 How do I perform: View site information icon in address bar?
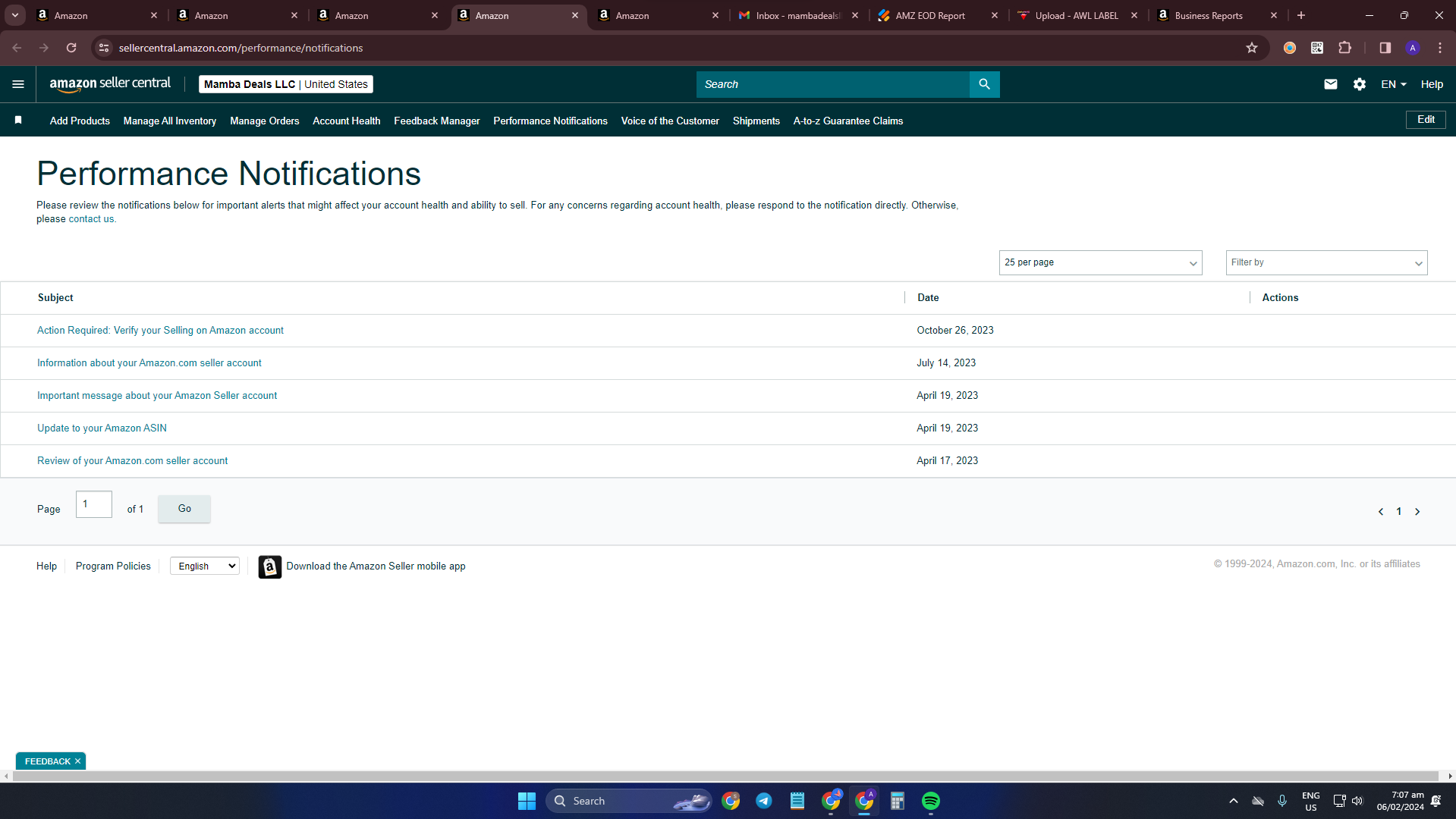(x=104, y=48)
